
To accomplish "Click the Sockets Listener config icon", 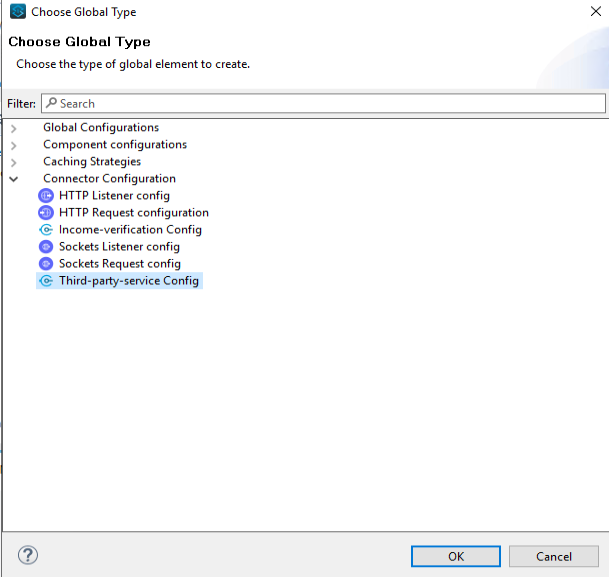I will [46, 247].
